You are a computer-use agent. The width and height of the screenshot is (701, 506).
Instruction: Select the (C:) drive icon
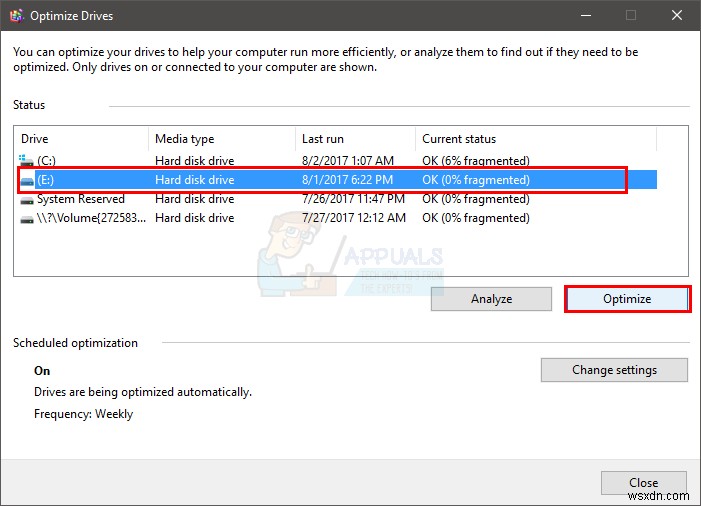(26, 160)
